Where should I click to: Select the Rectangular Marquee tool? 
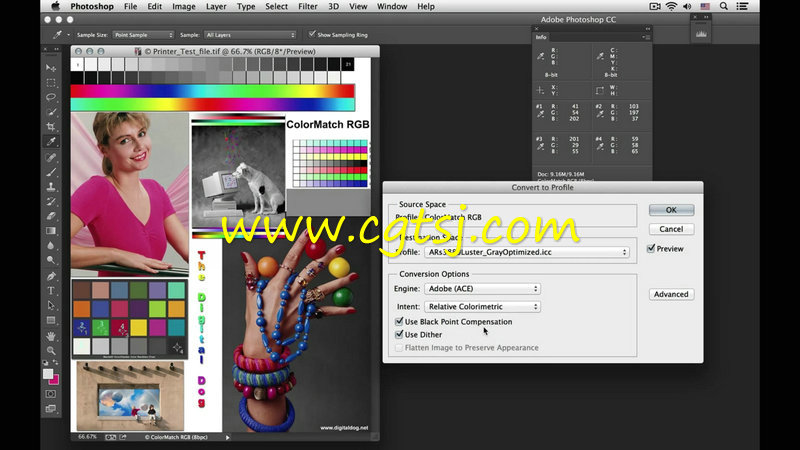tap(51, 83)
